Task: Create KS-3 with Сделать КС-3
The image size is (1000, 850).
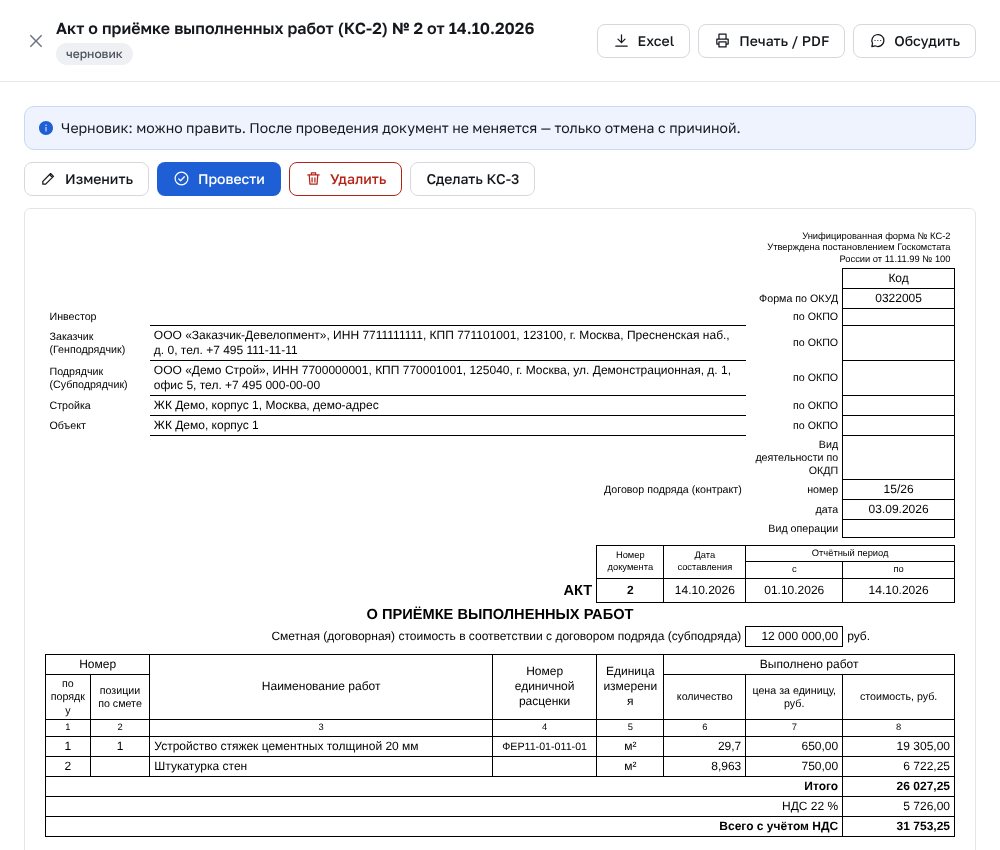Action: [x=472, y=179]
